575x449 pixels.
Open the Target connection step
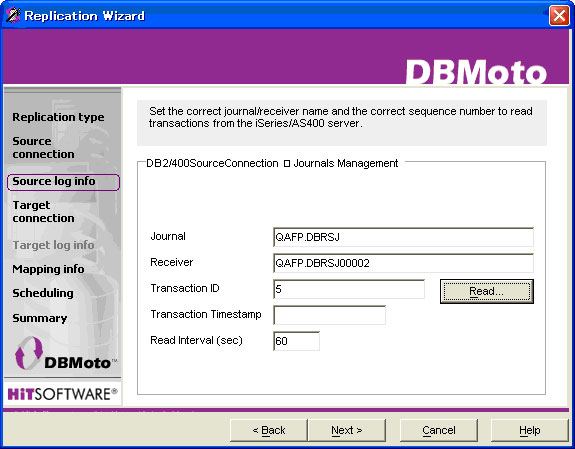tap(43, 212)
